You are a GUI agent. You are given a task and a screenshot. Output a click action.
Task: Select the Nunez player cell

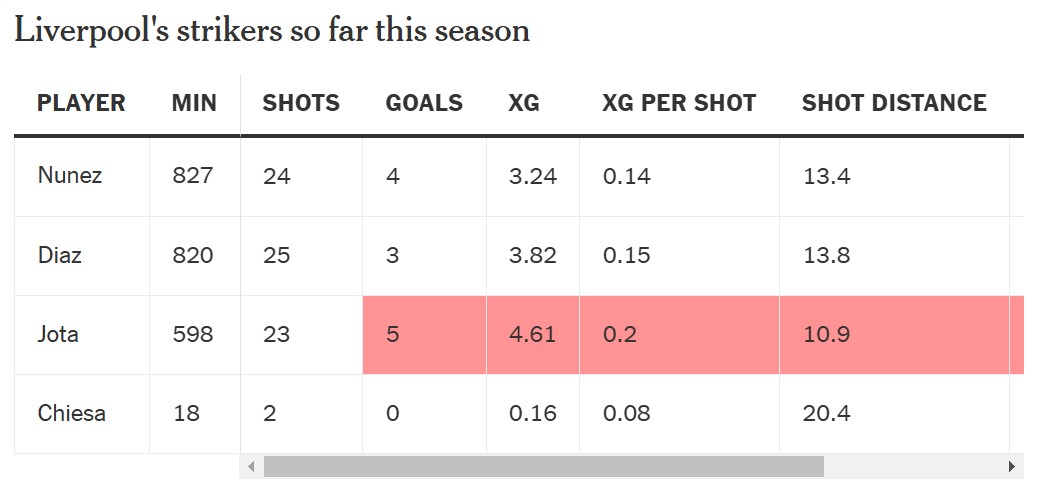(70, 176)
